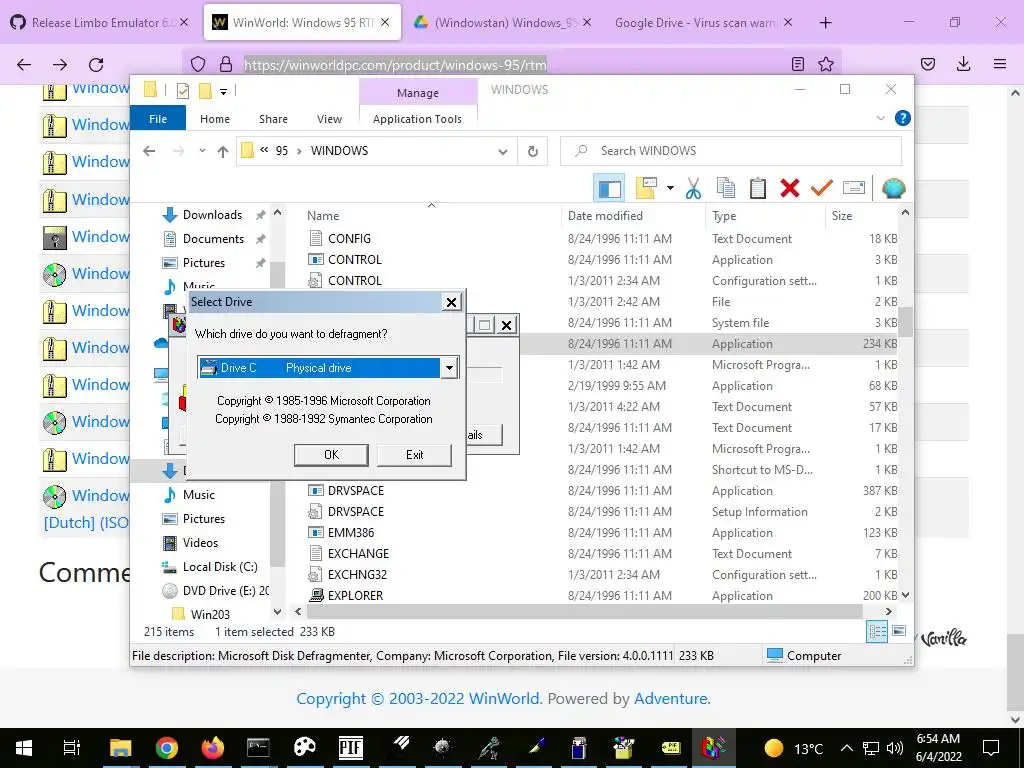
Task: Expand the address bar history dropdown
Action: click(503, 152)
